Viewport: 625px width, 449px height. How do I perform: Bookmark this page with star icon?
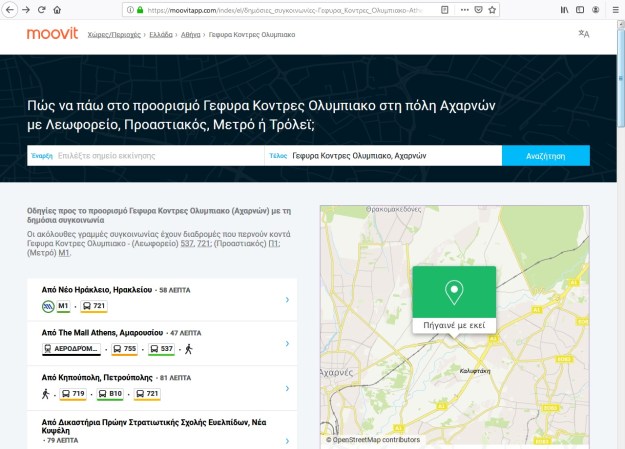pyautogui.click(x=493, y=9)
